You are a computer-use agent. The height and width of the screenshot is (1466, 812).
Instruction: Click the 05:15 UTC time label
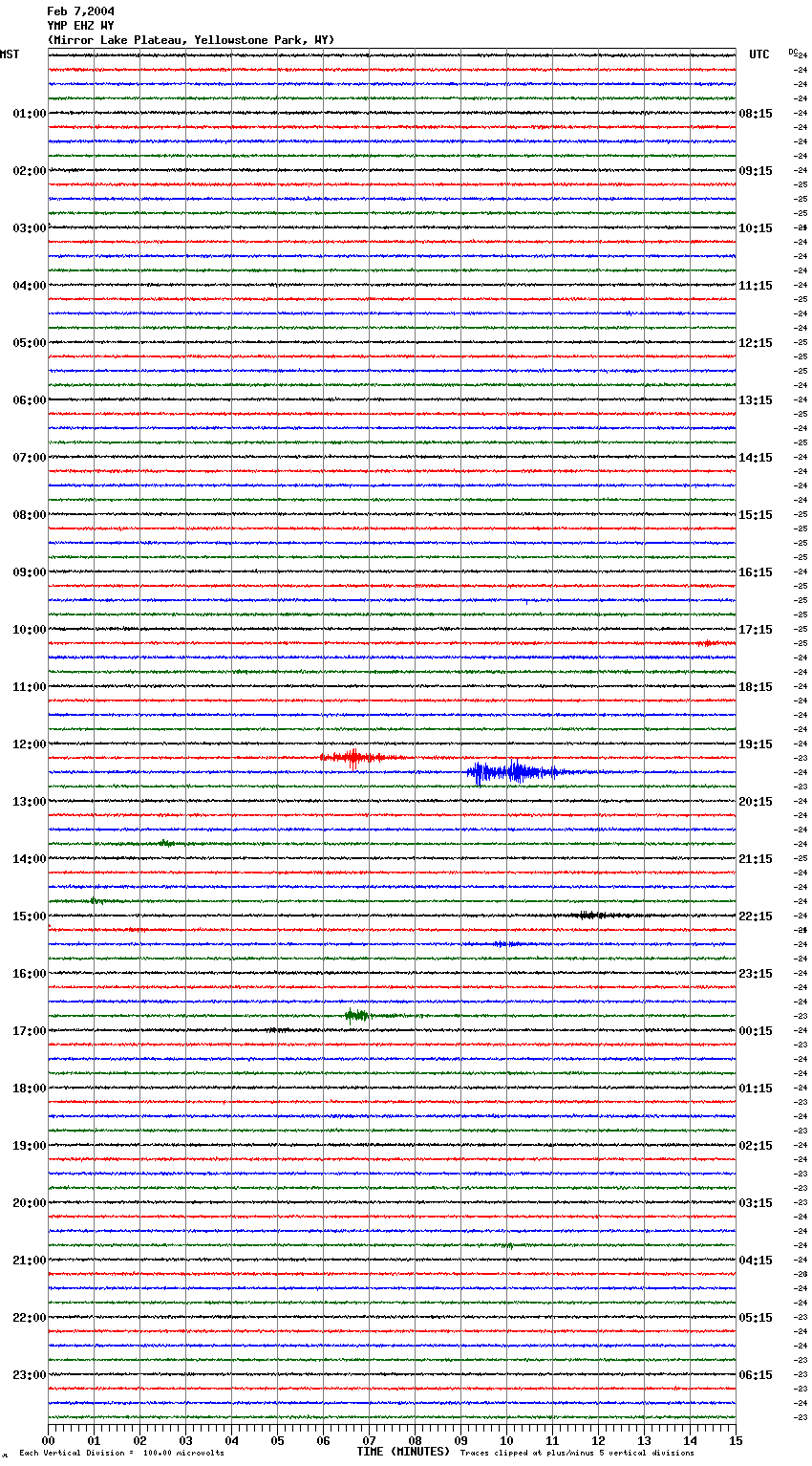pyautogui.click(x=756, y=1318)
